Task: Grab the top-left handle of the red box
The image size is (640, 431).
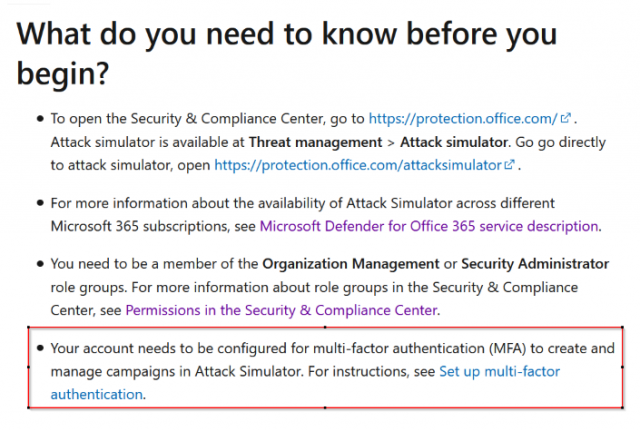Action: click(x=28, y=326)
